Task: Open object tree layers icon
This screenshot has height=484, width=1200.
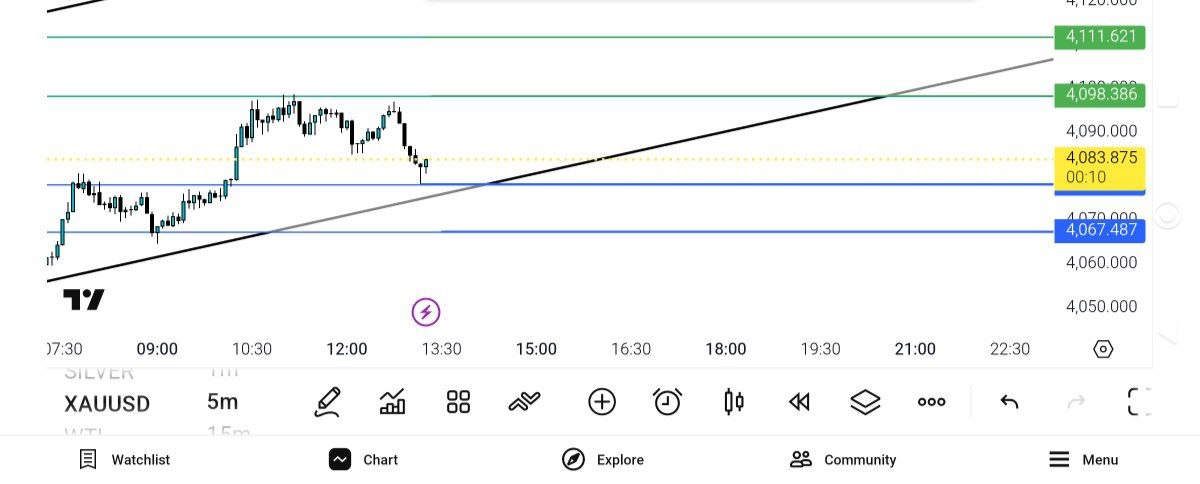Action: pyautogui.click(x=865, y=402)
